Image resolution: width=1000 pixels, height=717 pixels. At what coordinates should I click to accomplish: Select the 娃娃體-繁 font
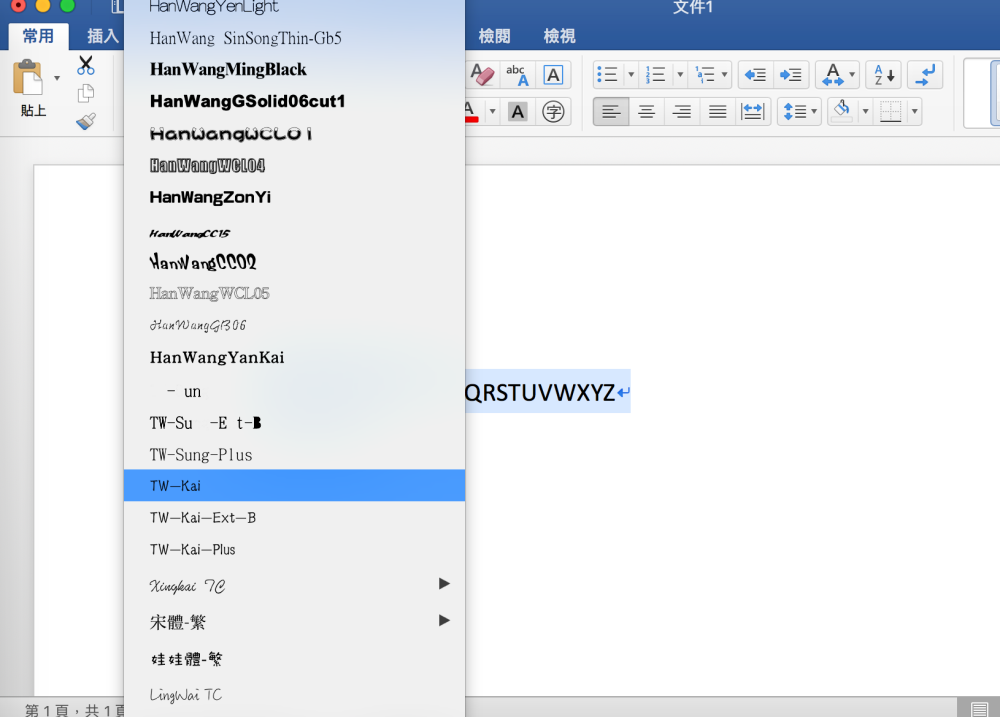coord(294,658)
